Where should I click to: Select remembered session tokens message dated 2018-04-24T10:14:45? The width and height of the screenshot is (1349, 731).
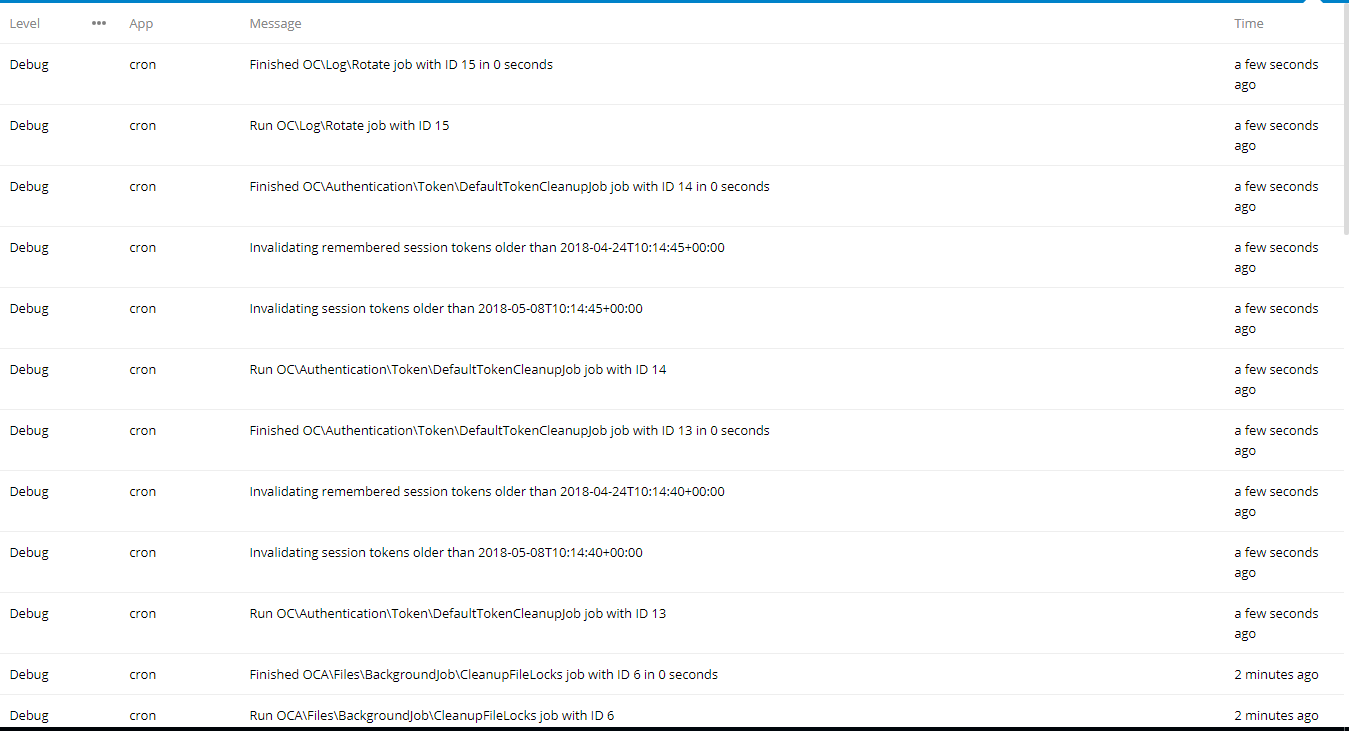[487, 248]
